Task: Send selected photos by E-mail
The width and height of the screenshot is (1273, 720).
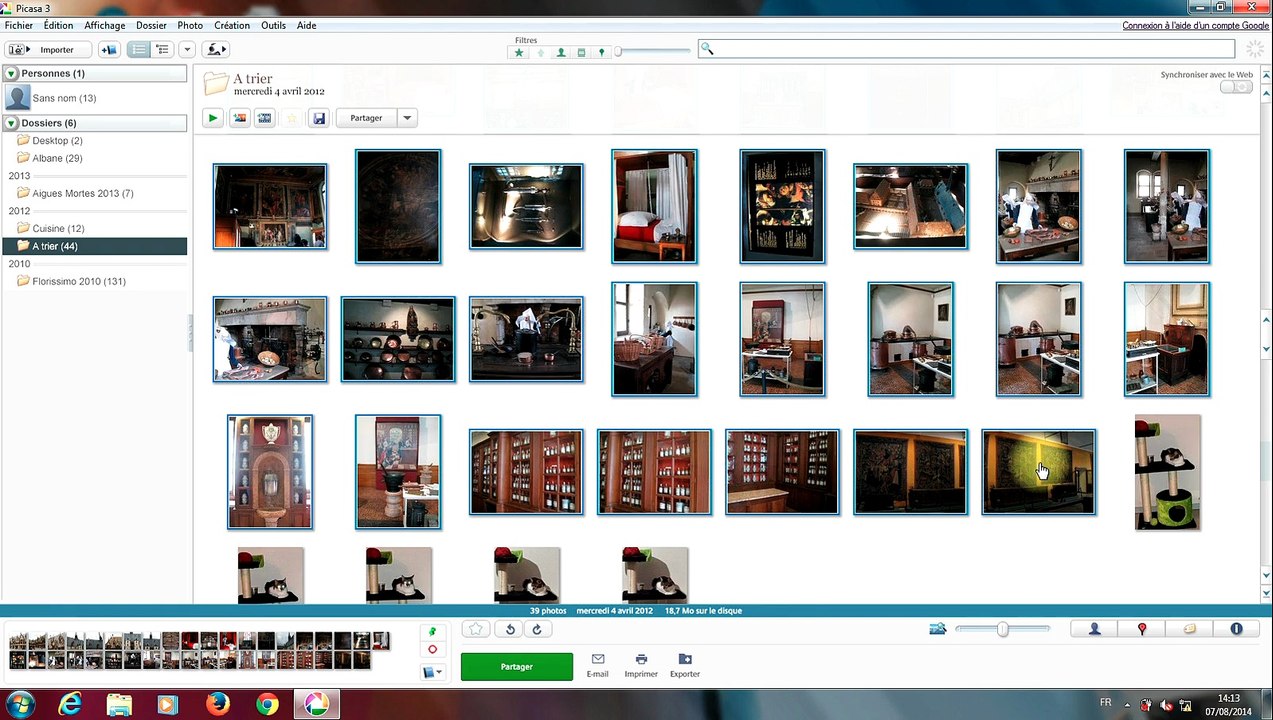Action: (597, 666)
